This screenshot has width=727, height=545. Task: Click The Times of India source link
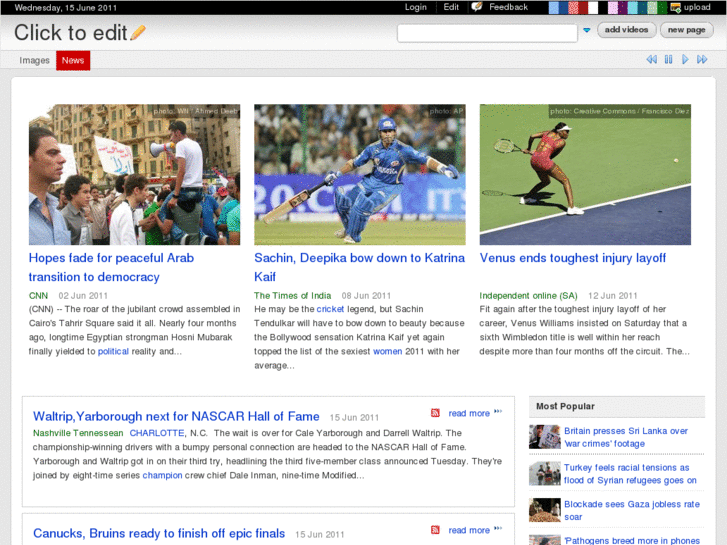click(x=293, y=295)
